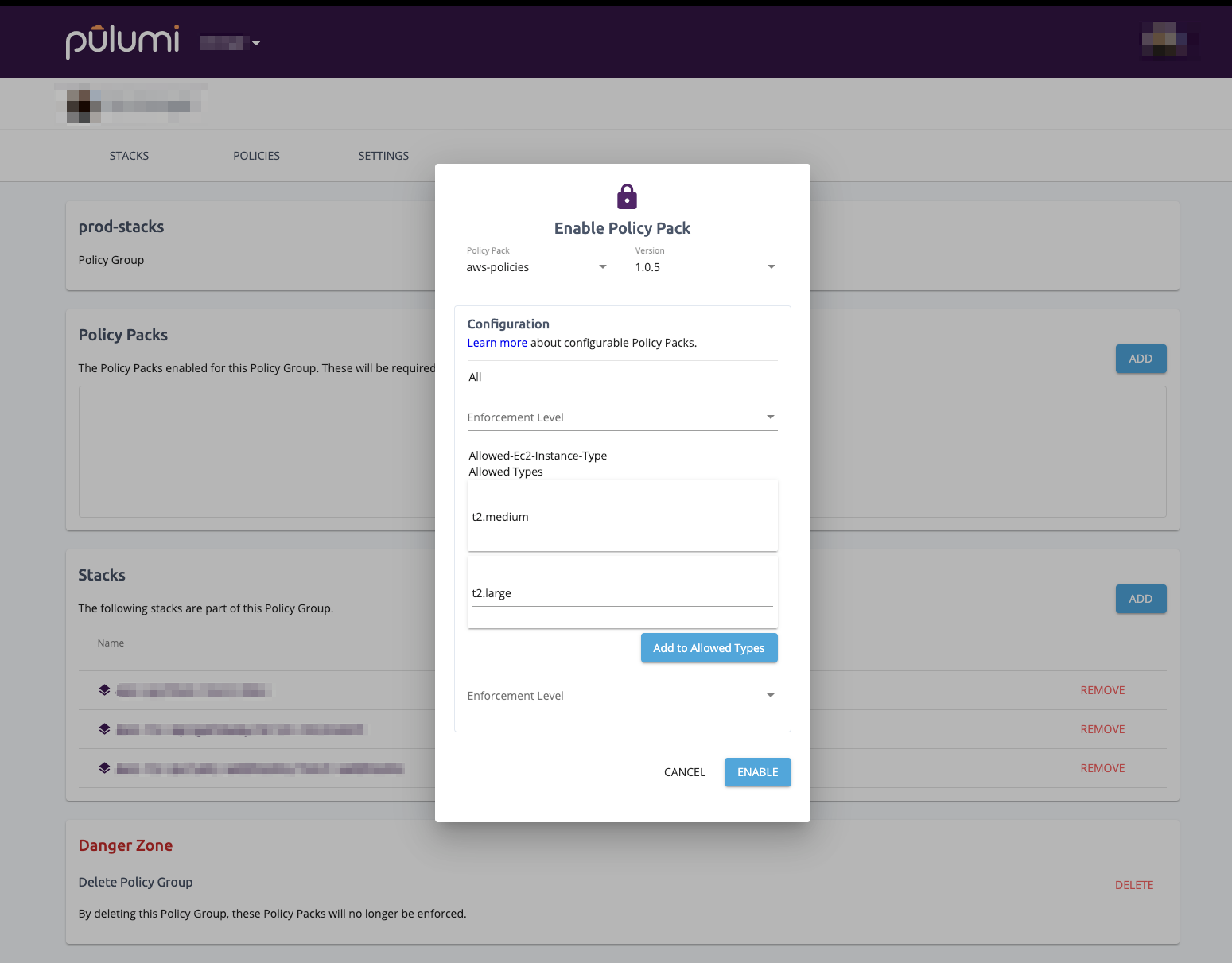Click the Pulumi logo in header

point(122,41)
